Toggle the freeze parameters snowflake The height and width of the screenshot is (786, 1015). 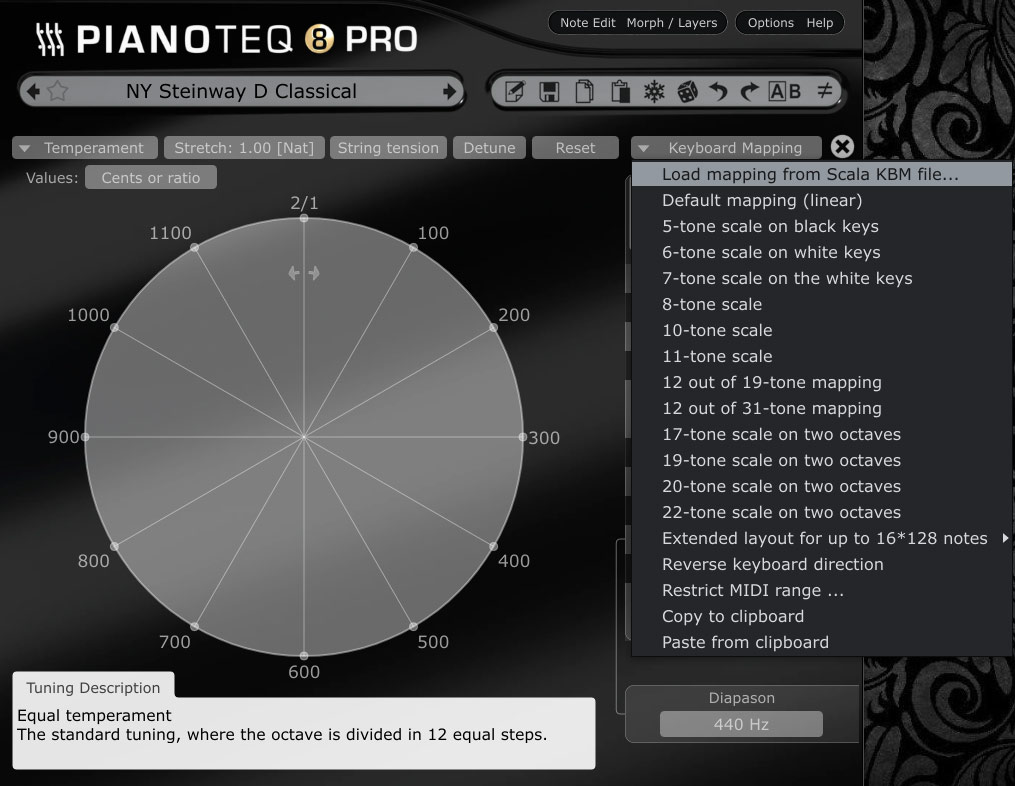pyautogui.click(x=654, y=91)
